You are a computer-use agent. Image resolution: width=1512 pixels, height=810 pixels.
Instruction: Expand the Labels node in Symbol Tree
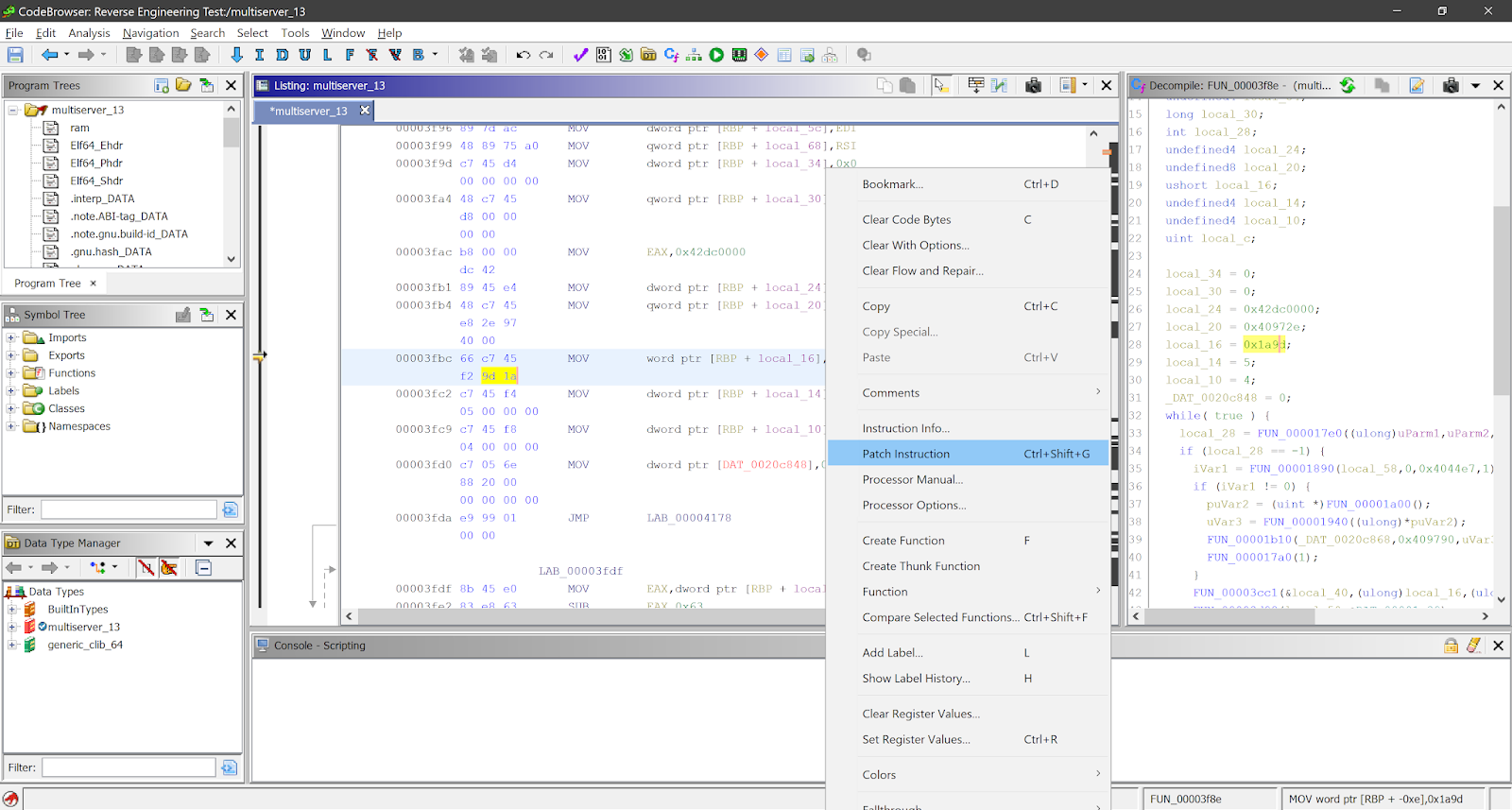coord(11,390)
